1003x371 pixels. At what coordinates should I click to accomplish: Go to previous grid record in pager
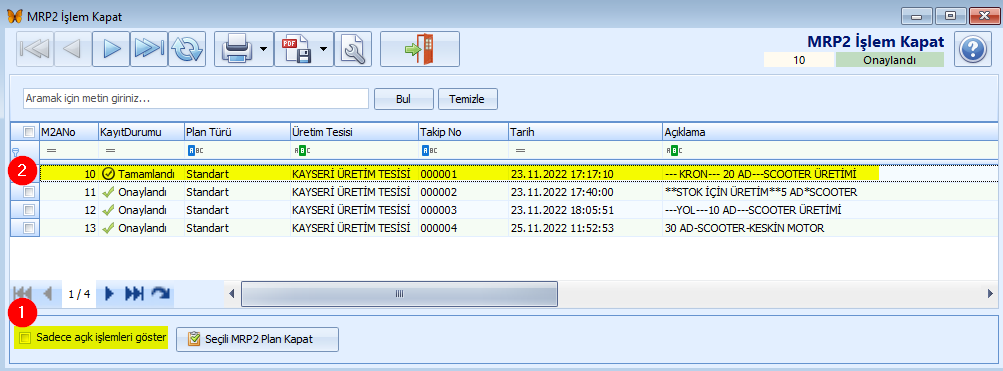point(47,294)
